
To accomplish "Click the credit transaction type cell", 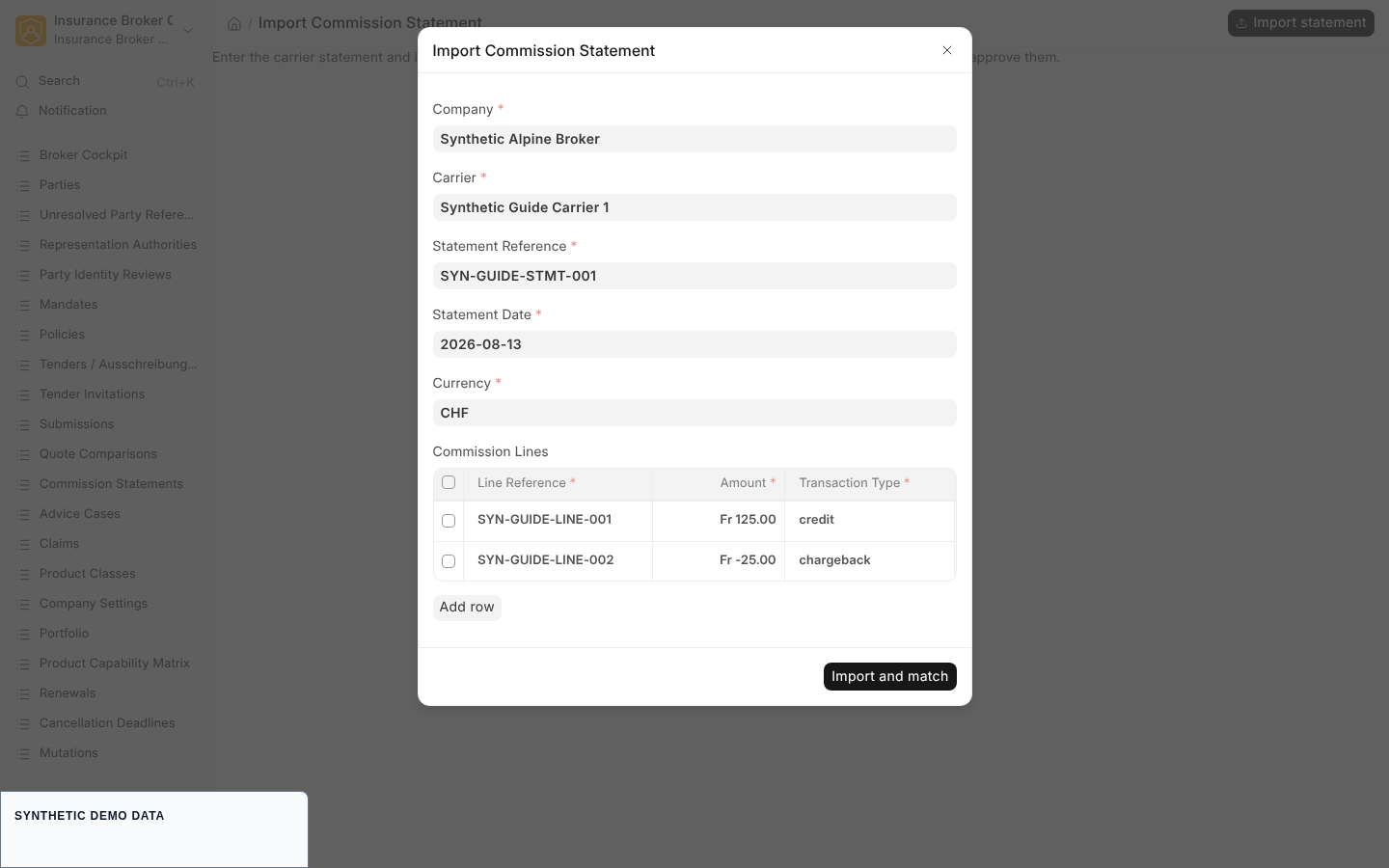I will coord(870,520).
